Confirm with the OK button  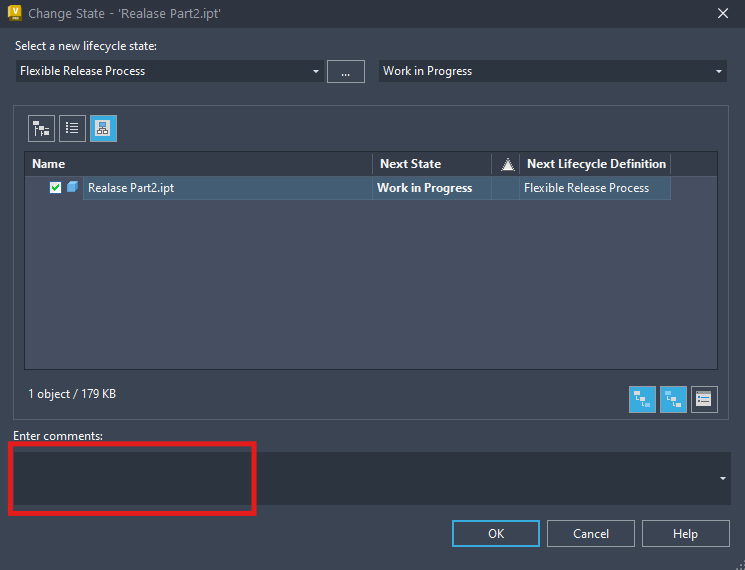click(x=496, y=533)
